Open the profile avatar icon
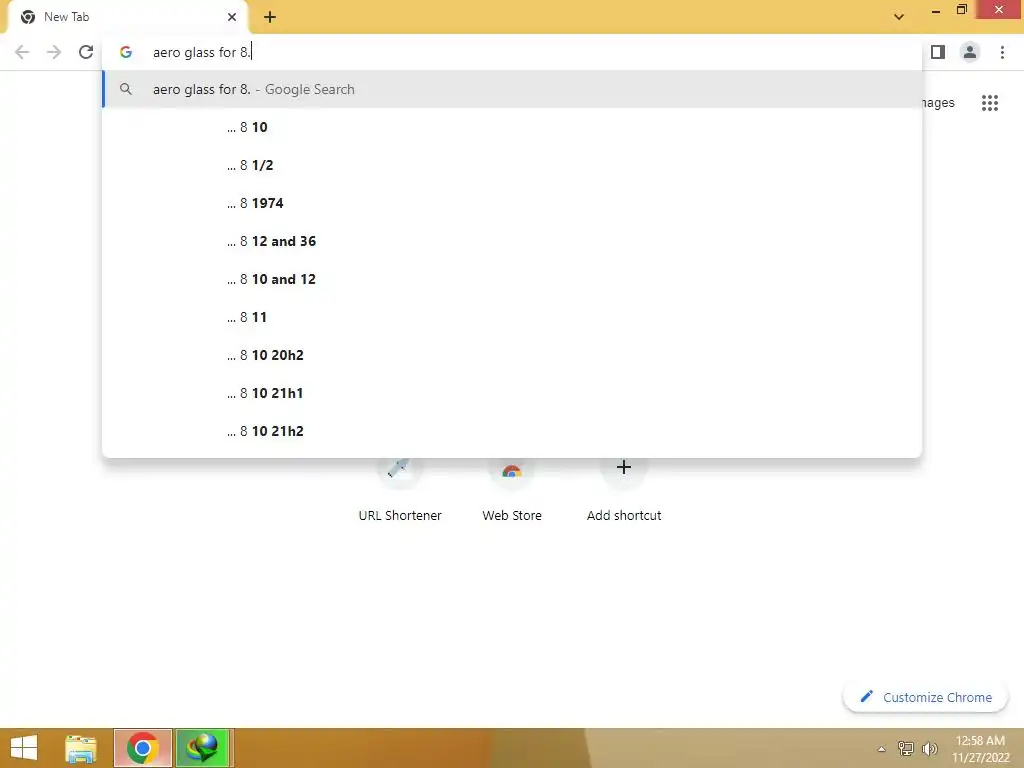1024x768 pixels. coord(970,52)
